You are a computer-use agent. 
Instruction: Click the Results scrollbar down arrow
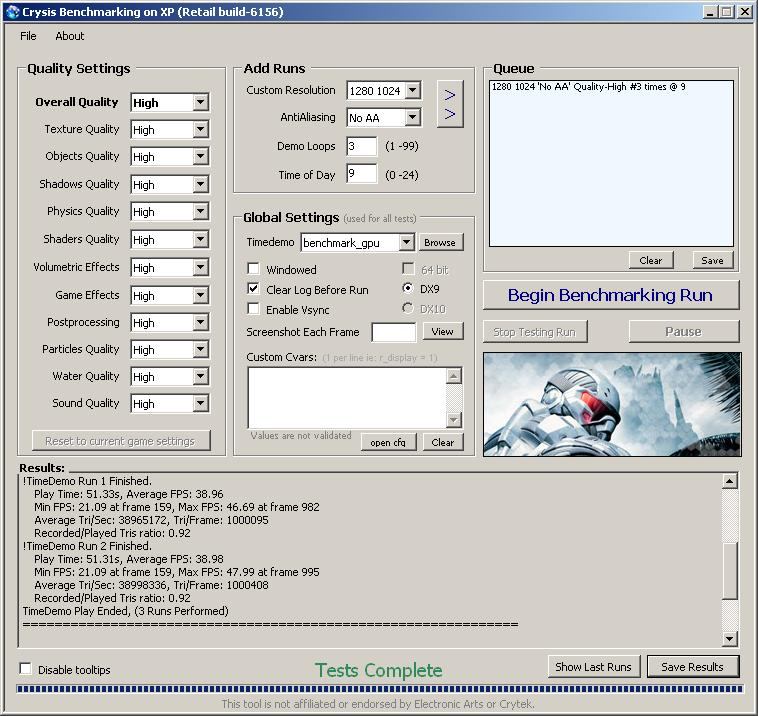pos(729,638)
